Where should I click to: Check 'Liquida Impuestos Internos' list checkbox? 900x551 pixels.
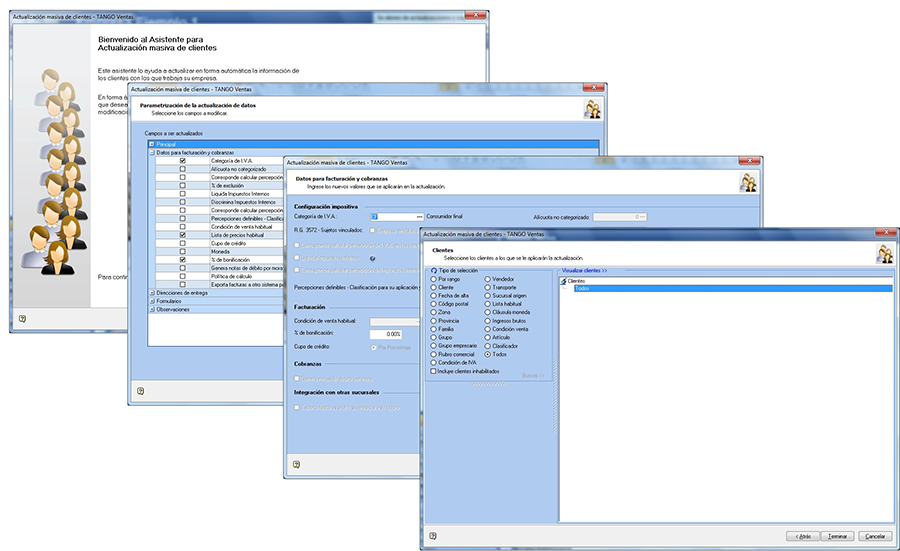[183, 194]
